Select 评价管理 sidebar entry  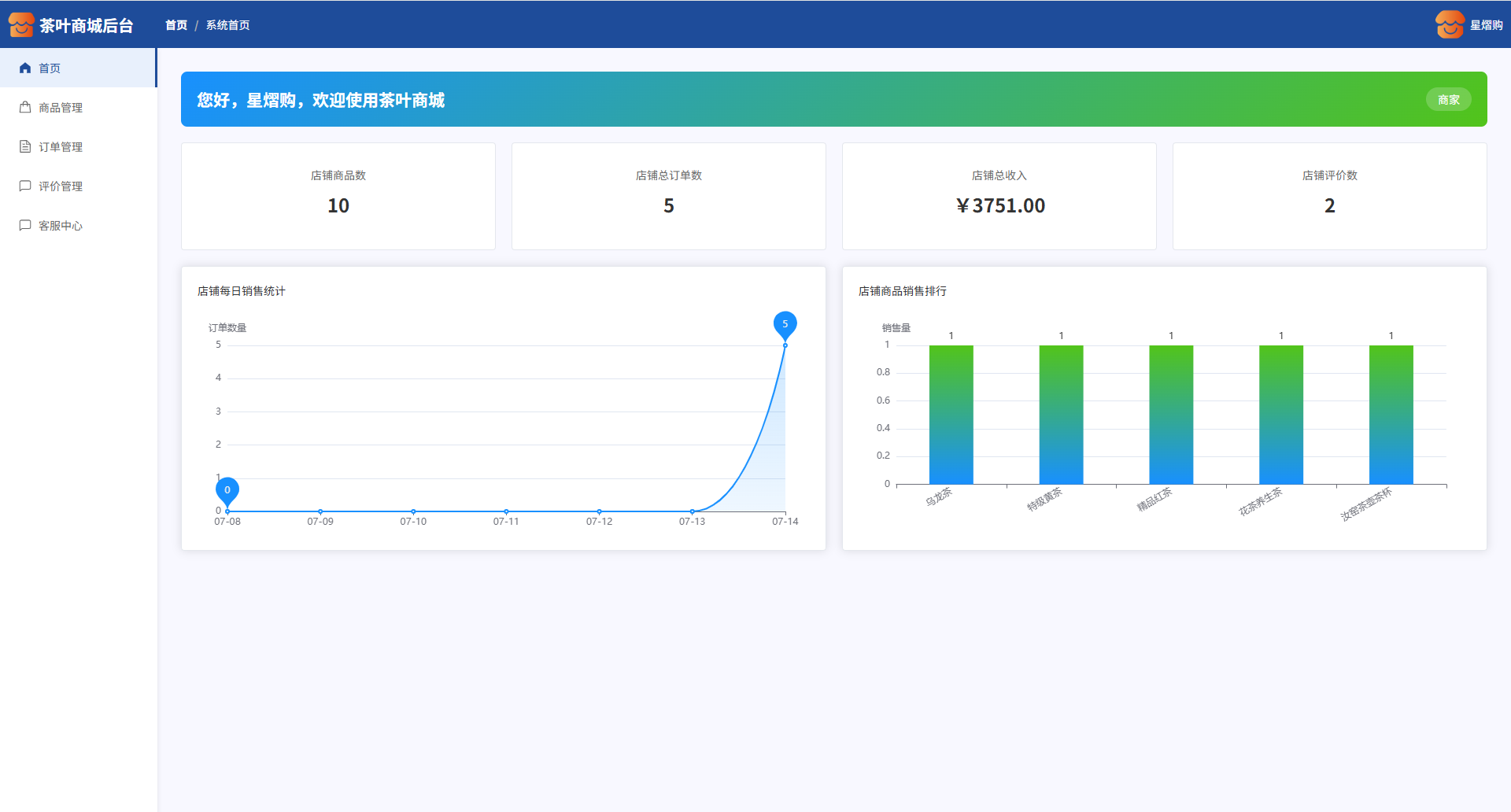coord(61,186)
